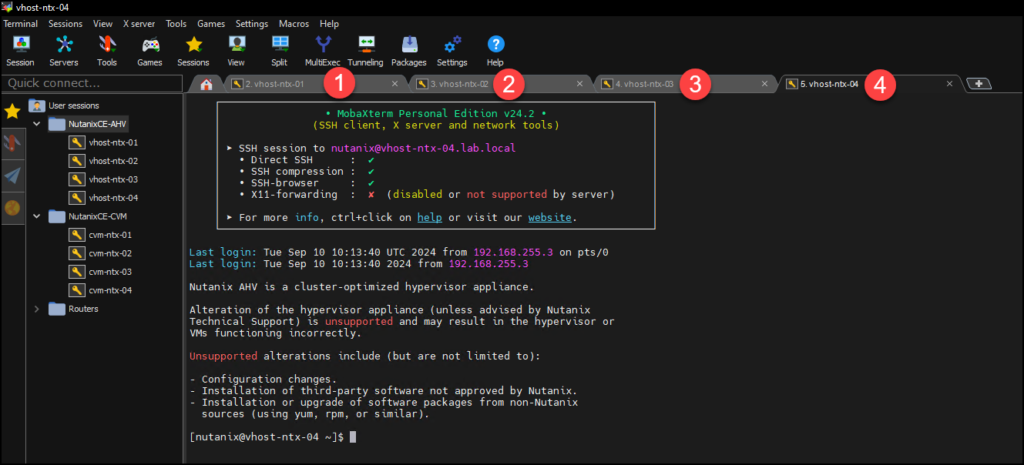The width and height of the screenshot is (1024, 465).
Task: Collapse the NutanixCE-CVM folder
Action: (36, 216)
